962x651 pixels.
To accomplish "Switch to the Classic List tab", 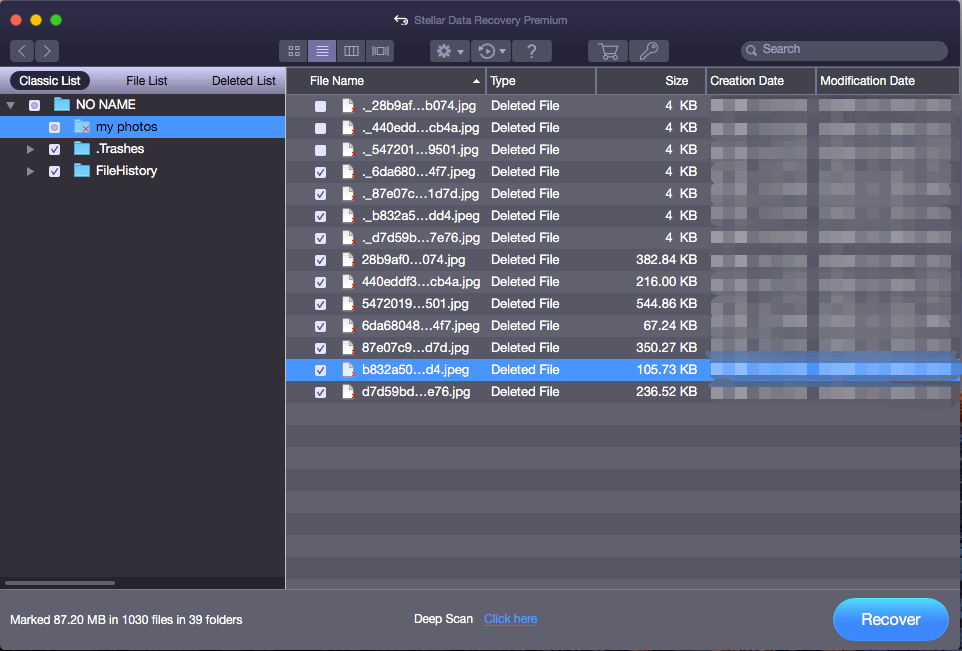I will tap(50, 81).
